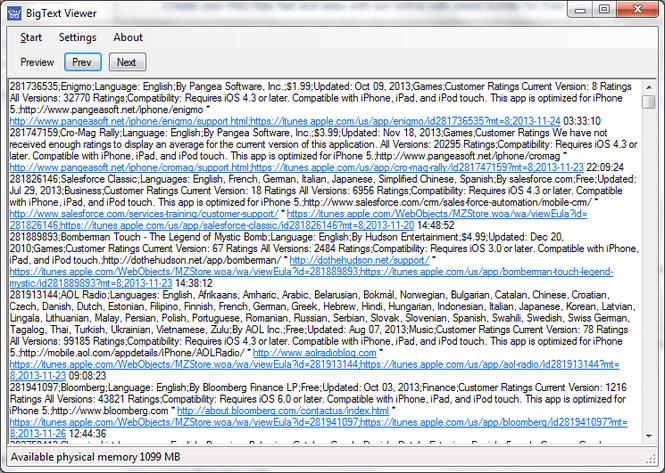Image resolution: width=665 pixels, height=473 pixels.
Task: Click the Available physical memory status text
Action: (x=95, y=457)
